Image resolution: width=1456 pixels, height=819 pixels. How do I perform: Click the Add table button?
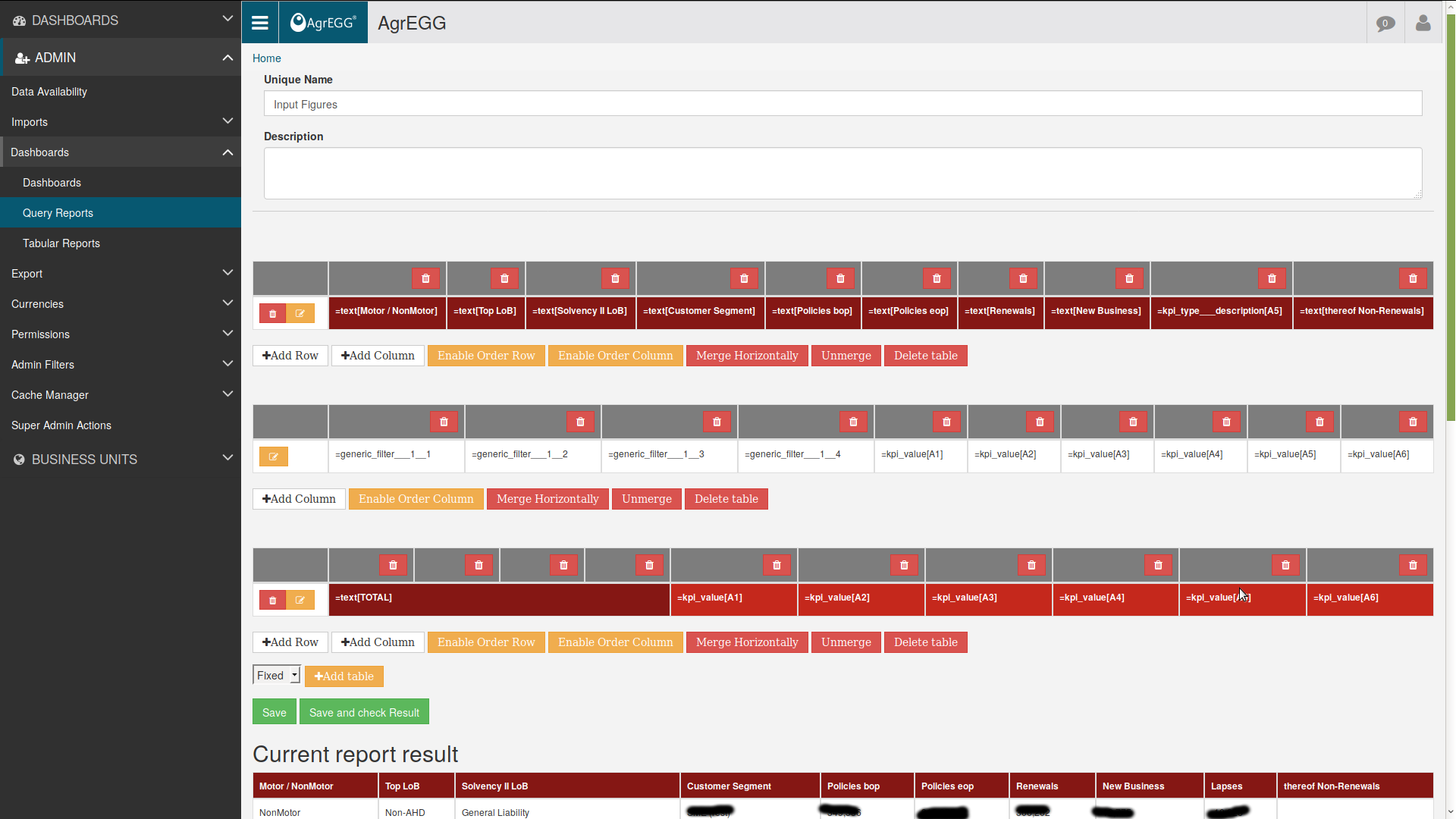(x=344, y=675)
